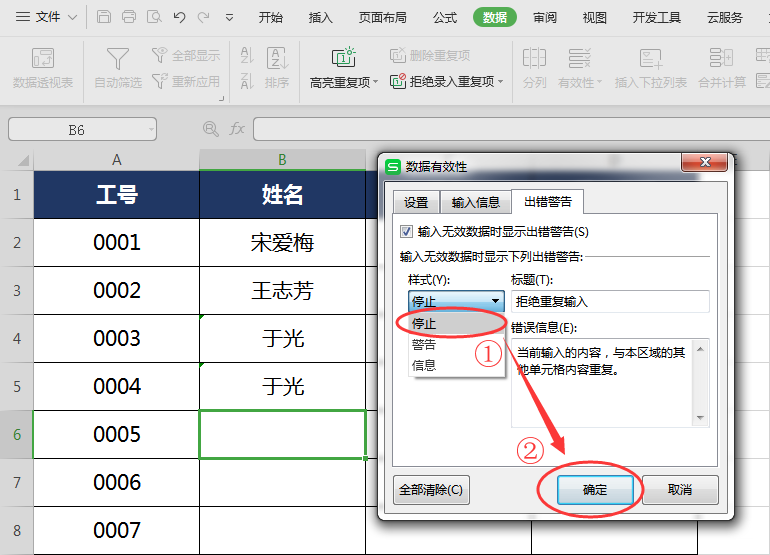Image resolution: width=770 pixels, height=555 pixels.
Task: Expand 拒绝录入重复项 dropdown
Action: (500, 82)
